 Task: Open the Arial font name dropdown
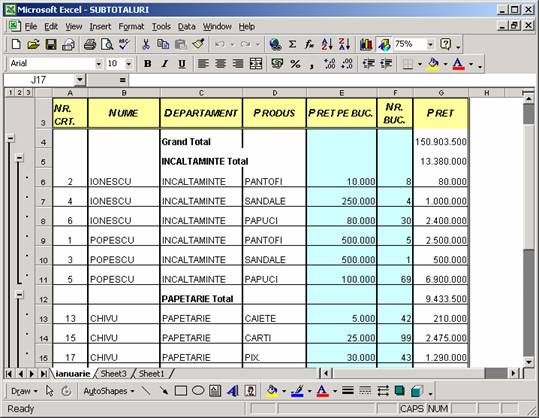tap(99, 64)
